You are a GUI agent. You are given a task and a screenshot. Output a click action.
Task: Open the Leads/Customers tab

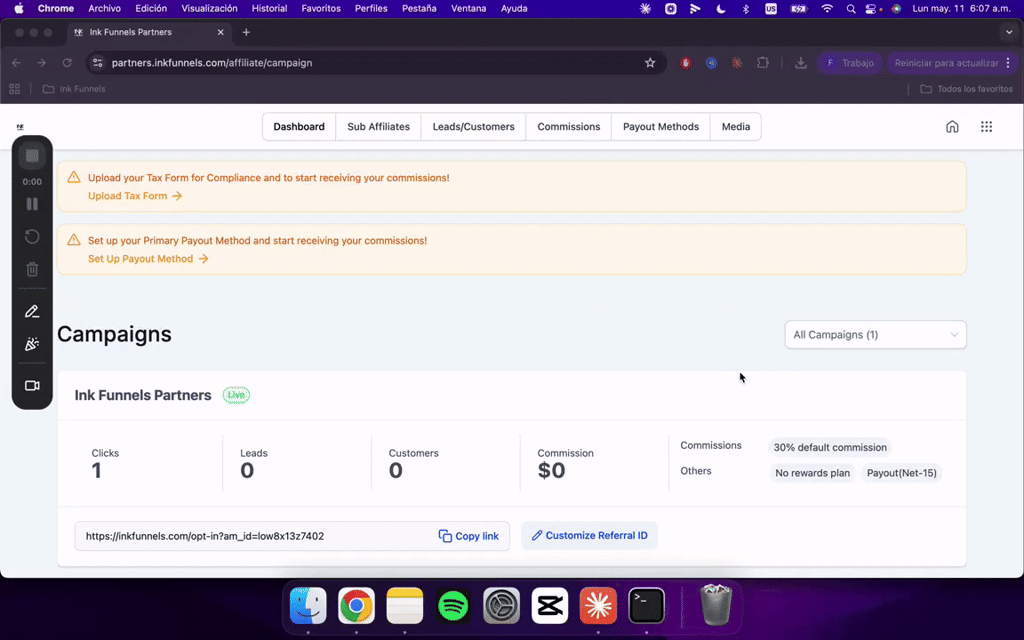tap(473, 127)
